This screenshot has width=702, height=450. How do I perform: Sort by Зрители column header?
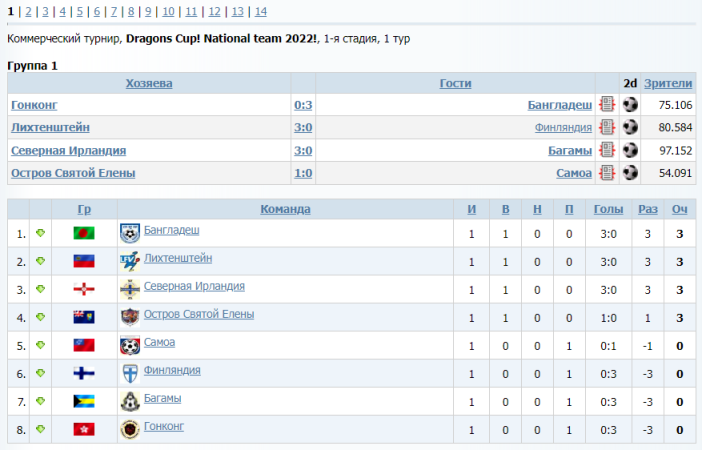667,83
